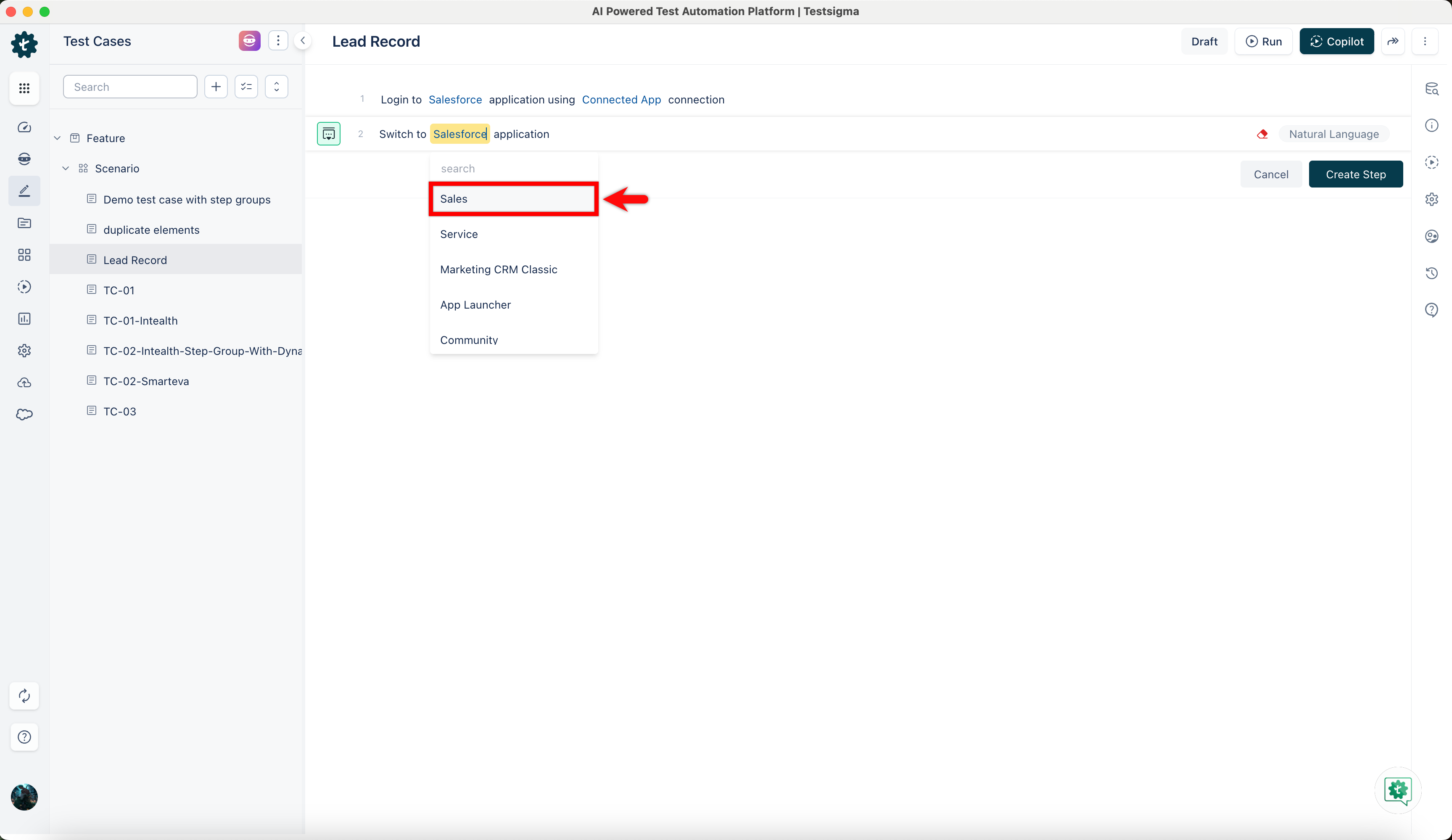The height and width of the screenshot is (840, 1452).
Task: Run the Lead Record test case
Action: [x=1264, y=42]
